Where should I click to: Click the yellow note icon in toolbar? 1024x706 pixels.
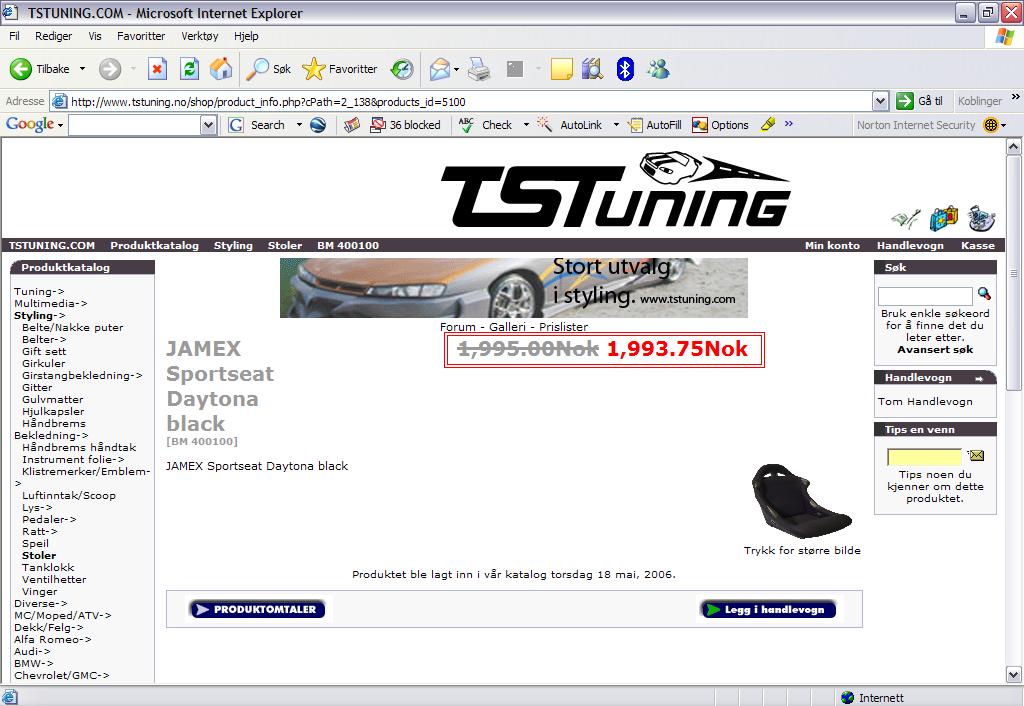(562, 69)
